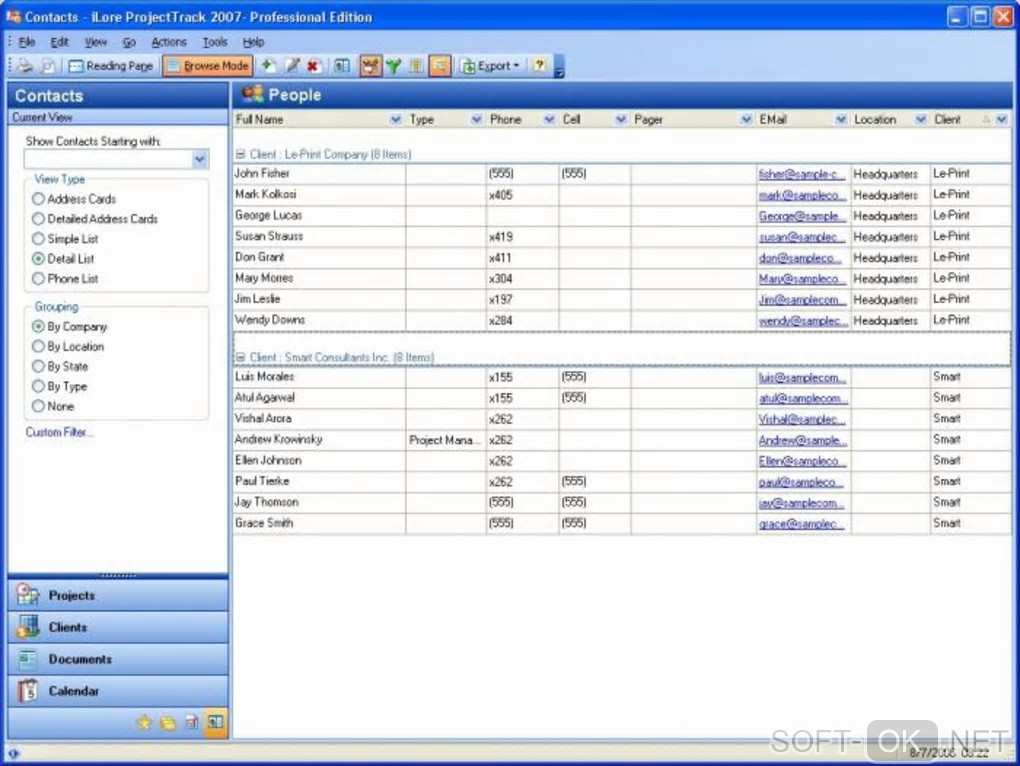Collapse the Smart Consultants Inc. group
Screen dimensions: 1020x766
tap(240, 358)
